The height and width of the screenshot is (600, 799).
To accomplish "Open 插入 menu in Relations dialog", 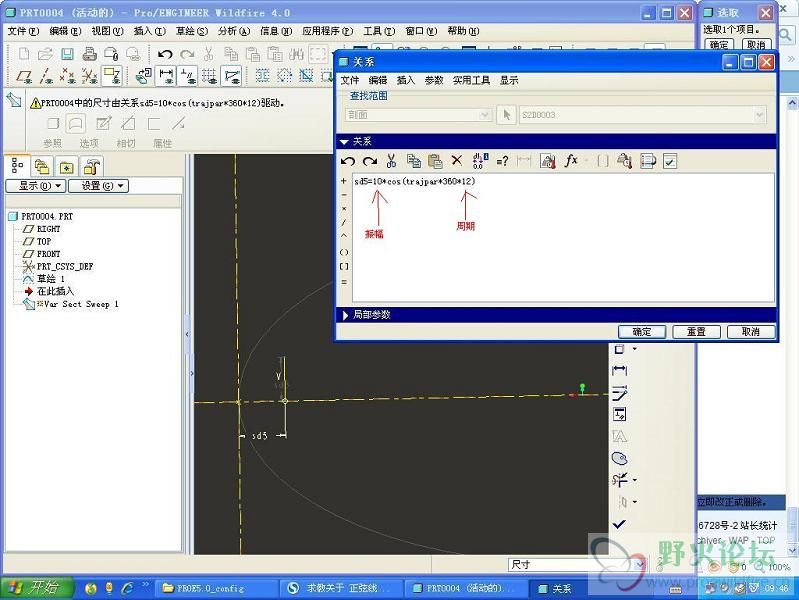I will click(406, 80).
